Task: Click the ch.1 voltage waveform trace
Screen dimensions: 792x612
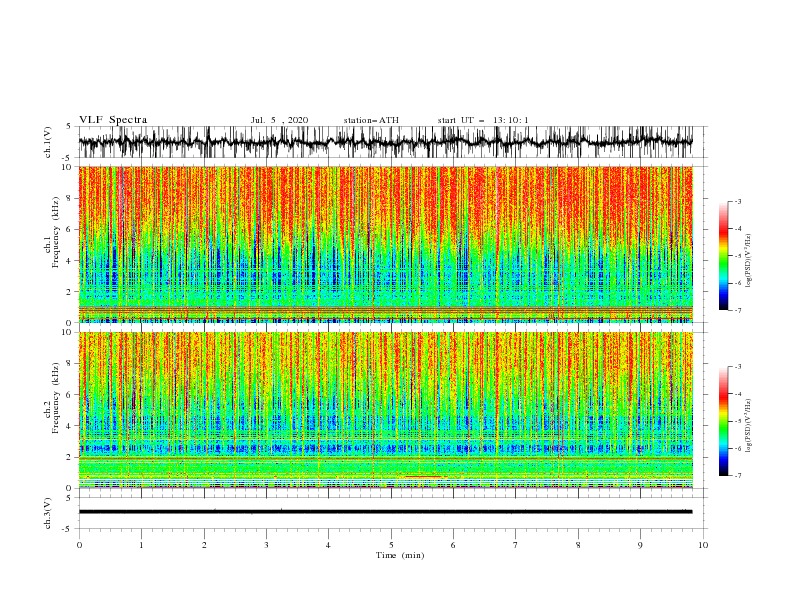Action: (x=386, y=142)
